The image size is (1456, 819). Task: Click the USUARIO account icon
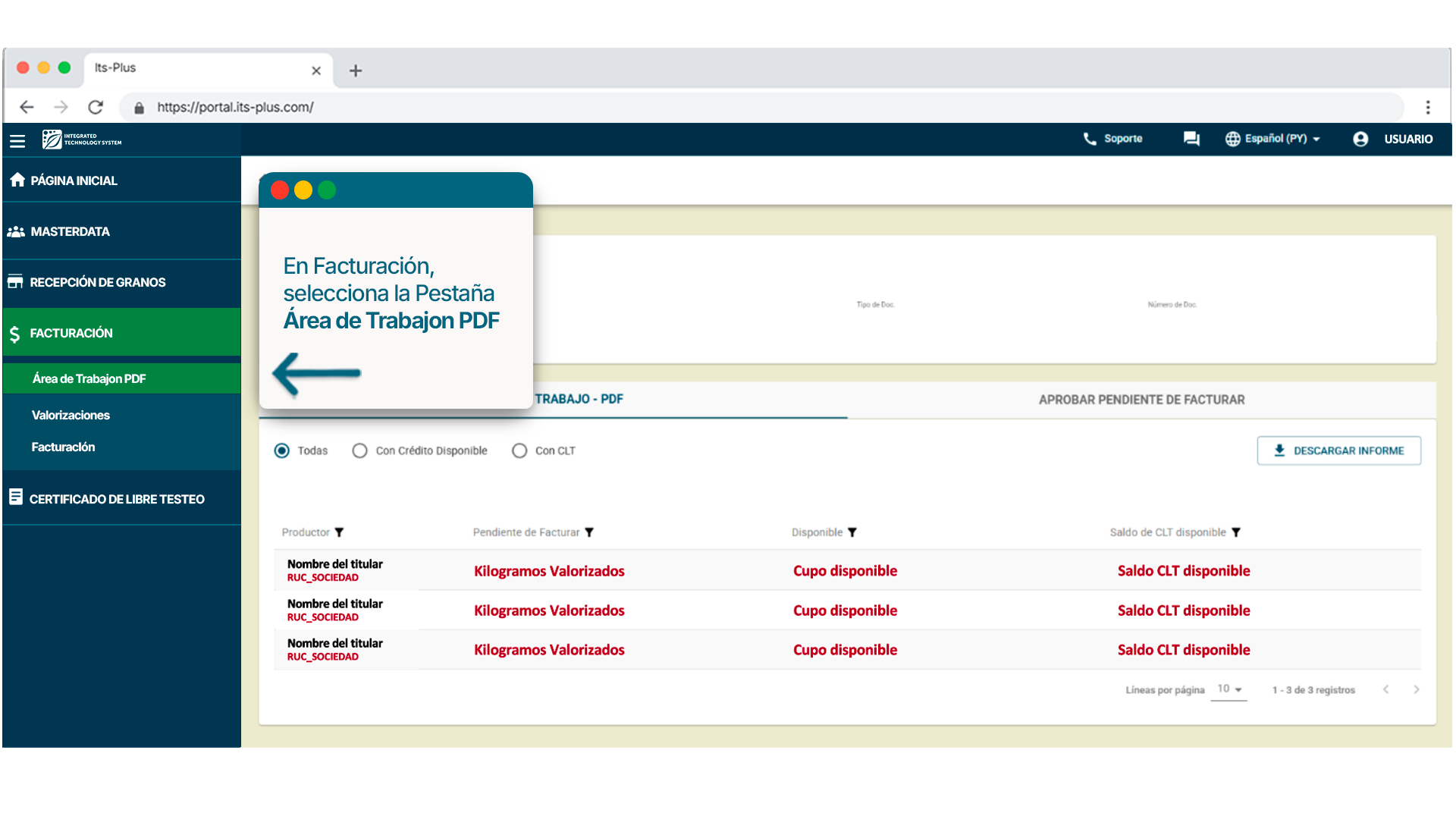click(x=1360, y=139)
